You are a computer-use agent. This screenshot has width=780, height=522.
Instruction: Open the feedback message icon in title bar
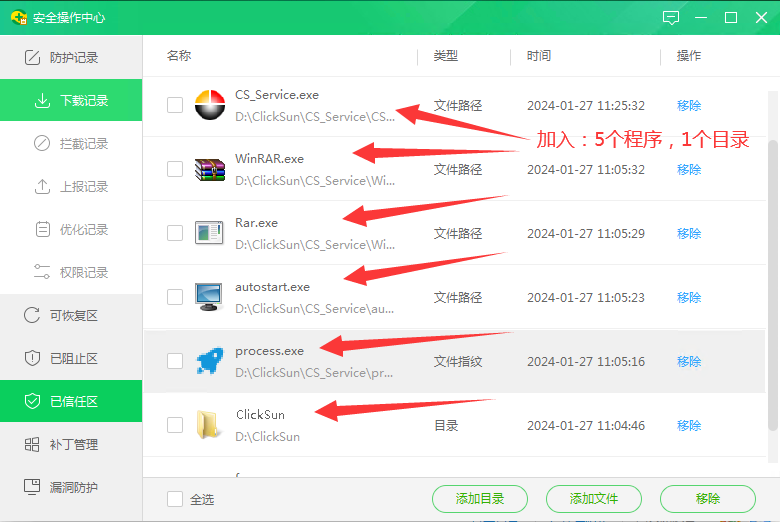click(671, 18)
